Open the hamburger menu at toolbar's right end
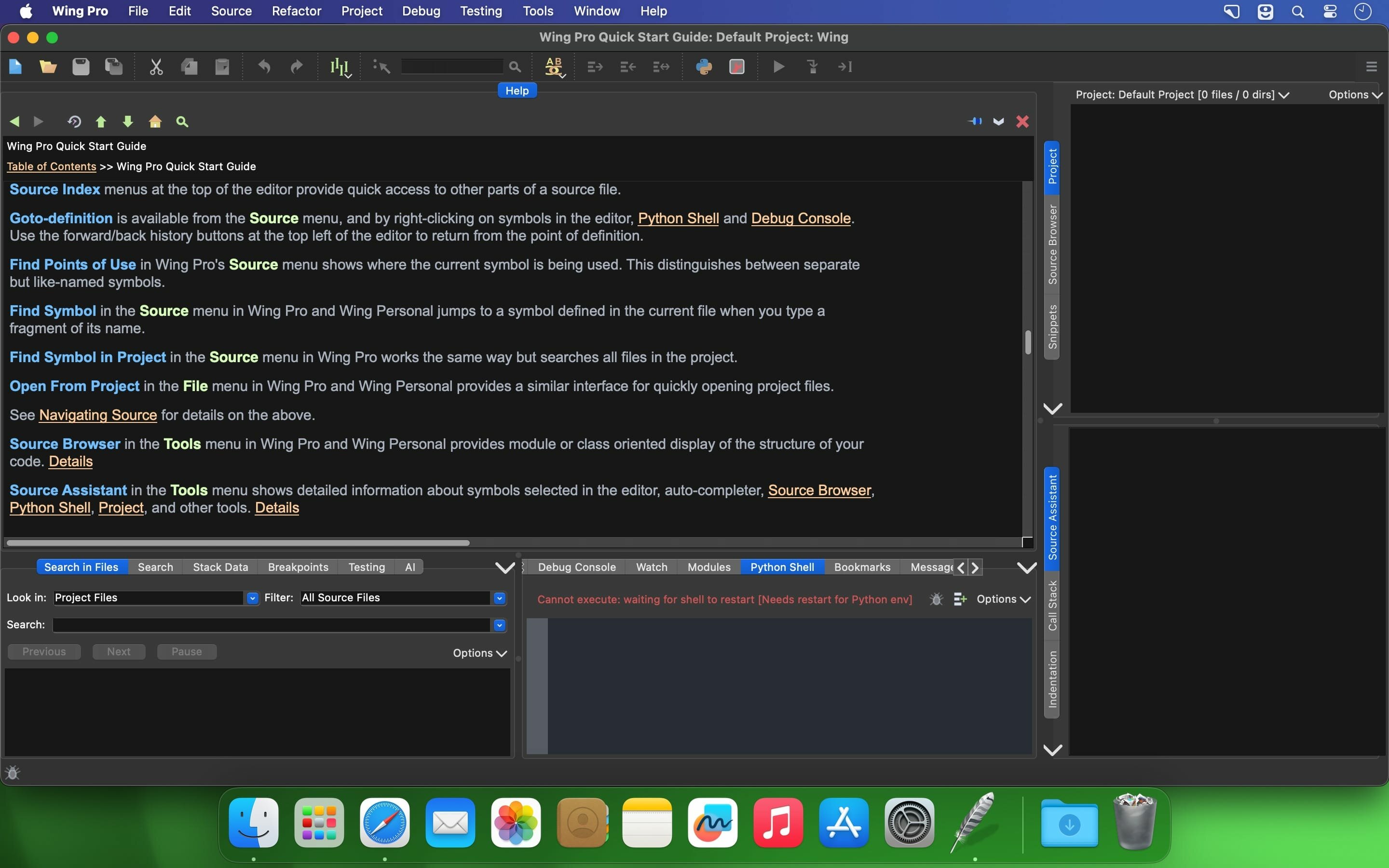 1372,67
